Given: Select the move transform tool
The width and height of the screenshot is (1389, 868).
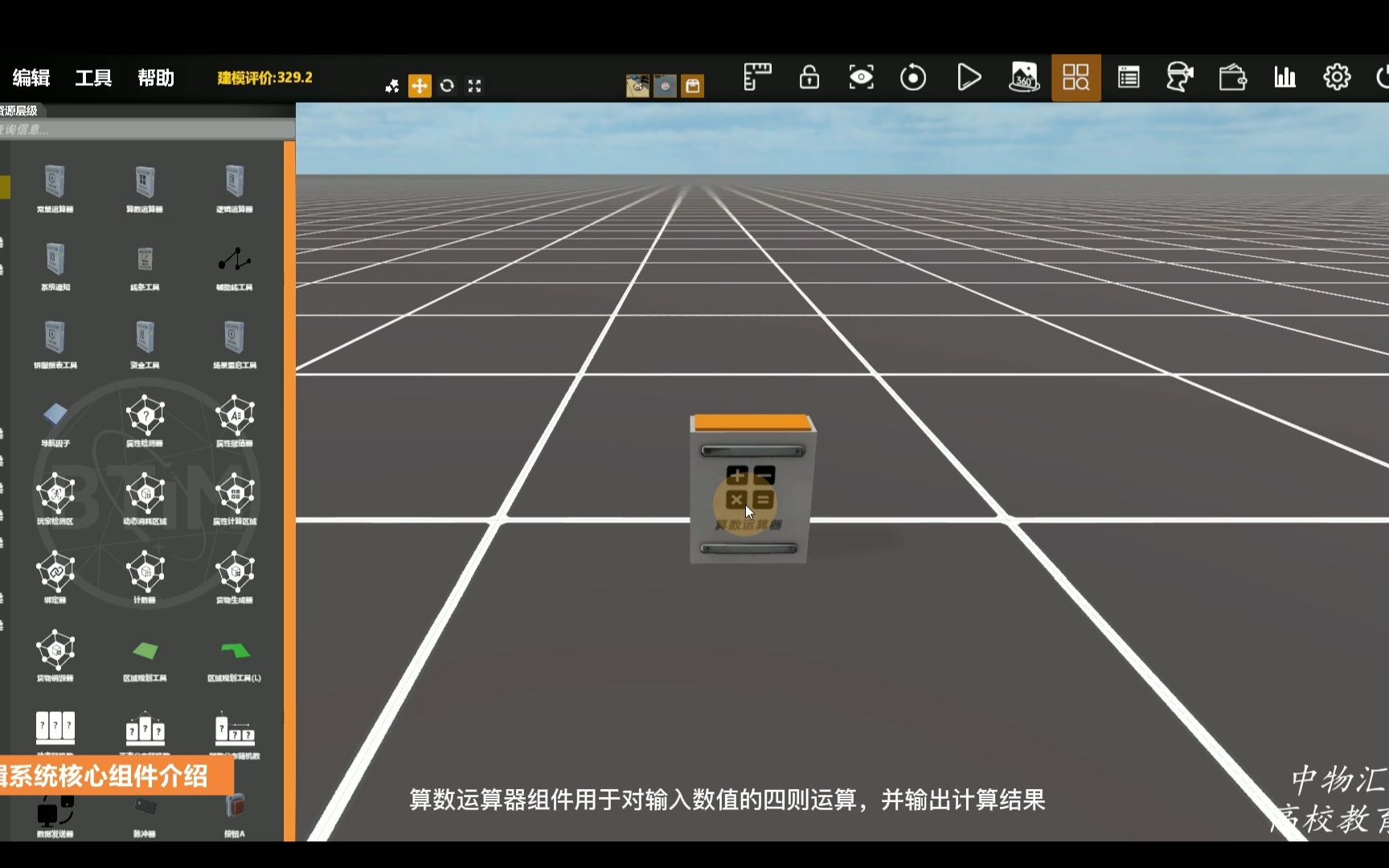Looking at the screenshot, I should pyautogui.click(x=420, y=86).
